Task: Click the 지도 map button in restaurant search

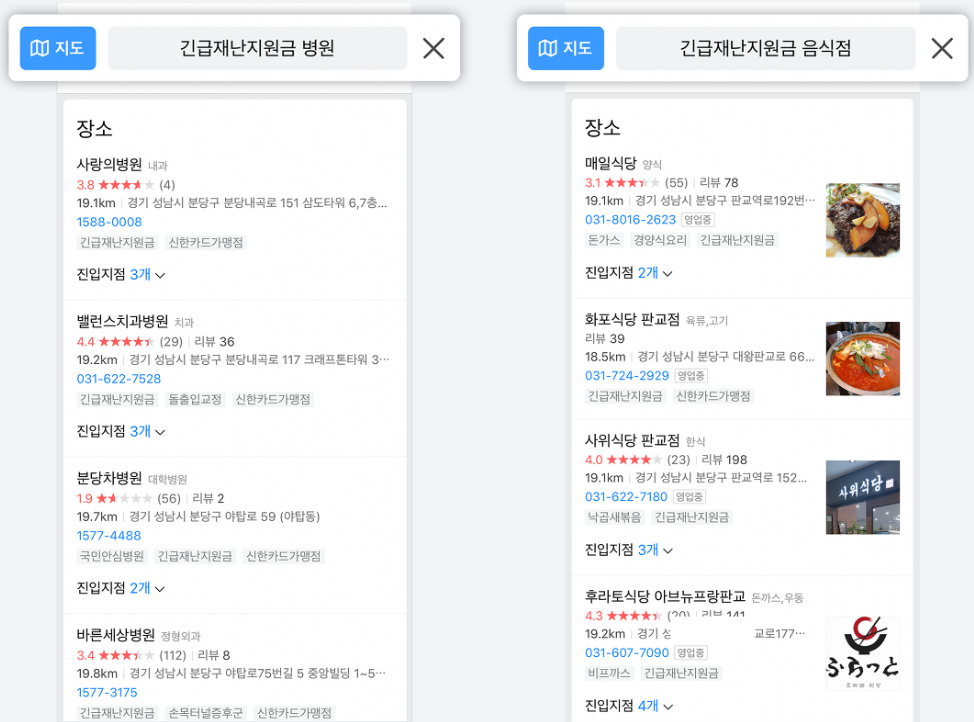Action: [x=566, y=48]
